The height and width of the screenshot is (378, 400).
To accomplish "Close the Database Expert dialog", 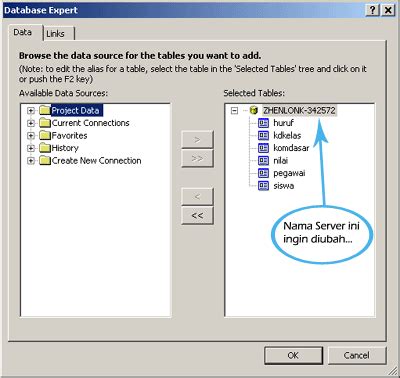I will coord(388,11).
